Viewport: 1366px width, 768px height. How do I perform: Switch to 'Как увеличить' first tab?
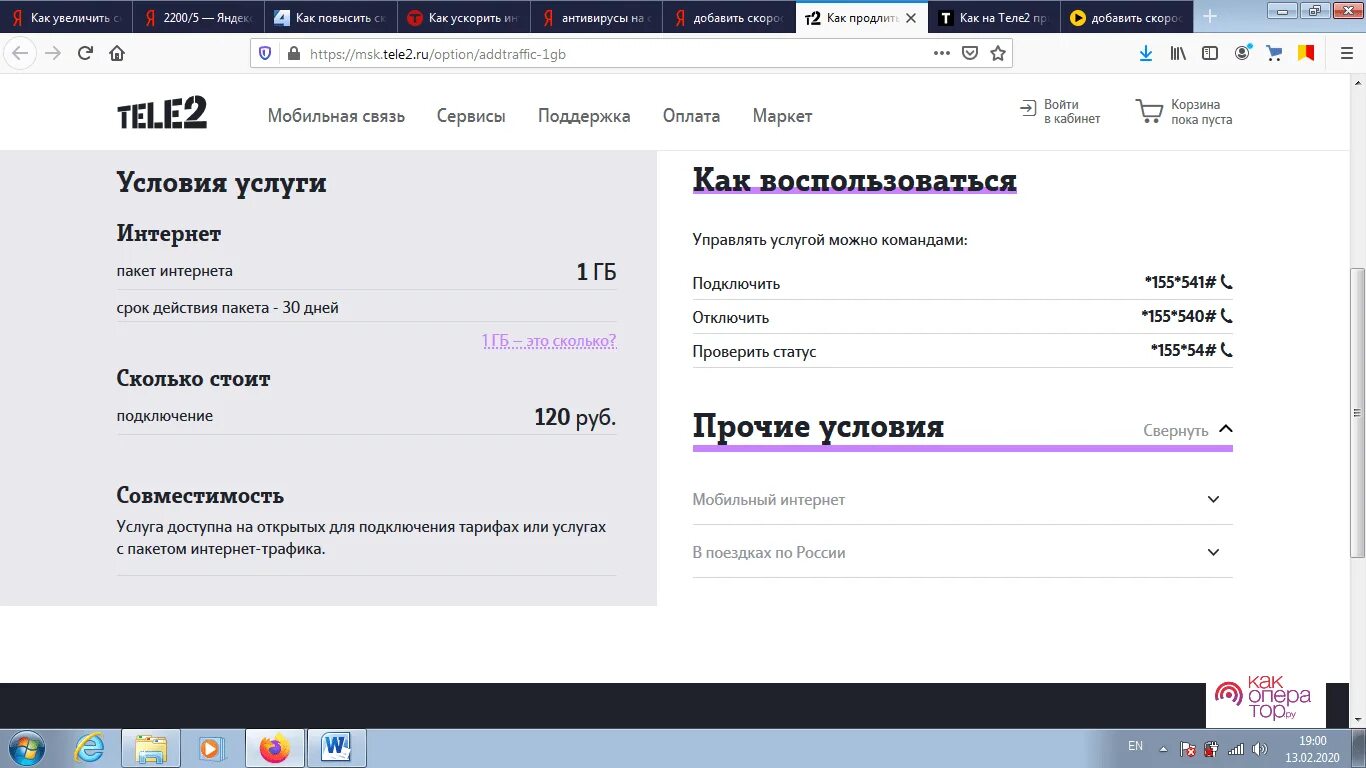click(66, 18)
